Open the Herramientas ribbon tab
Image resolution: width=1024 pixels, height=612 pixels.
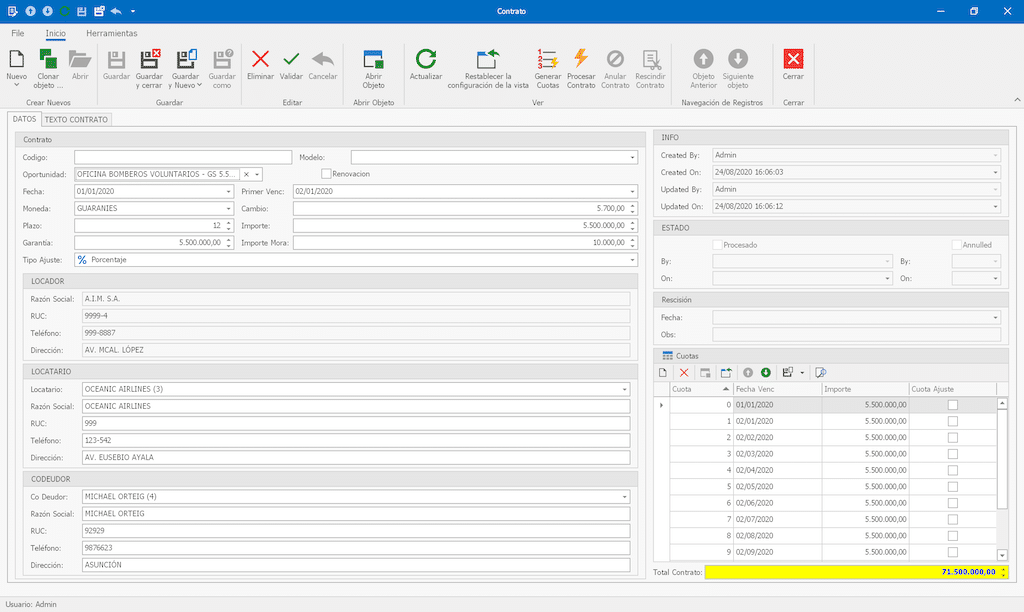point(112,33)
